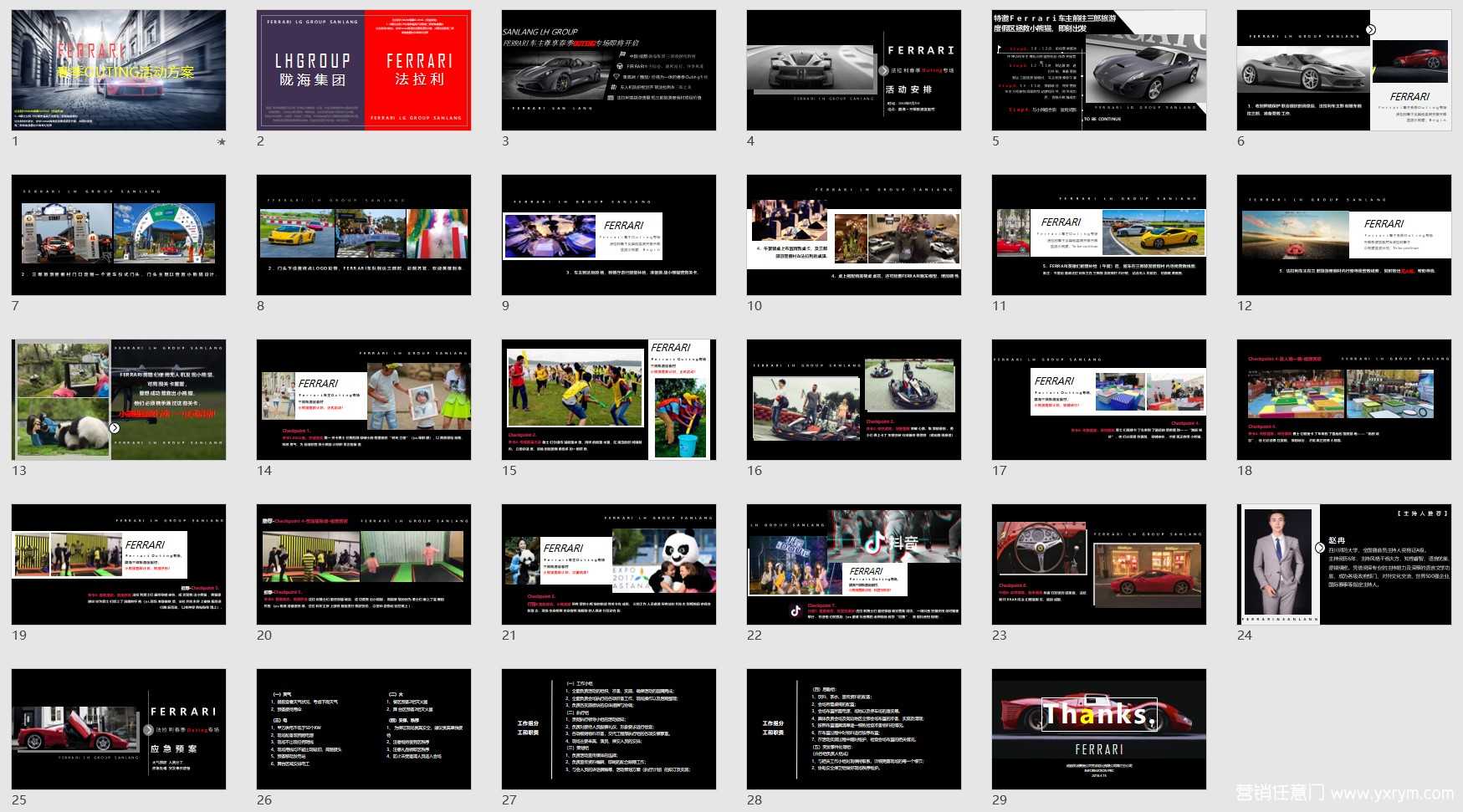The width and height of the screenshot is (1463, 812).
Task: Select slide 12 with the sunset road photo
Action: [x=1344, y=235]
